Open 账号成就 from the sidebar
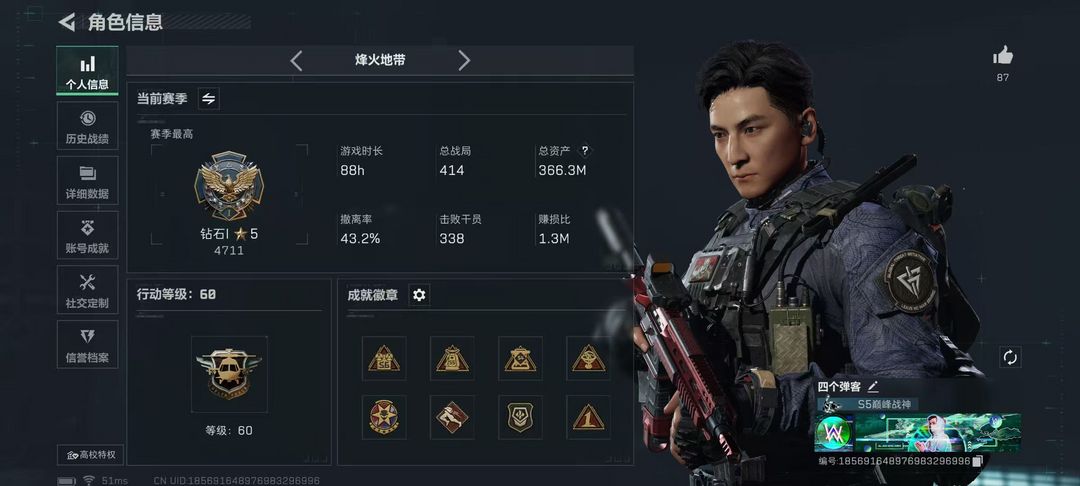 (87, 235)
